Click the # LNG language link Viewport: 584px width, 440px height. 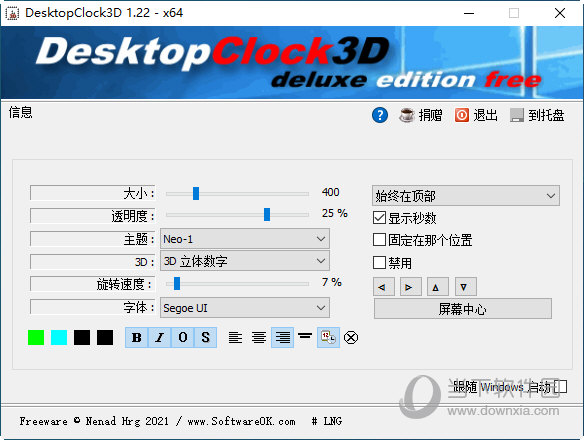(x=327, y=421)
